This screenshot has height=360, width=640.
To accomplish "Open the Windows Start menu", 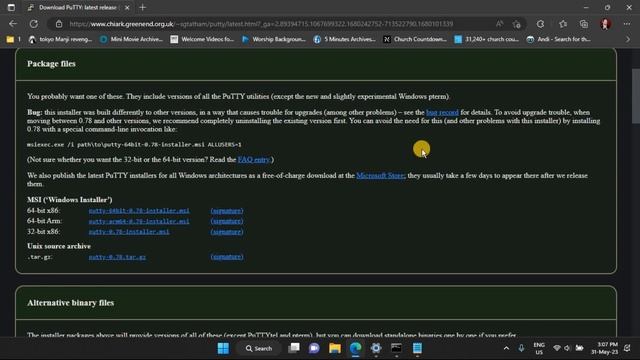I will click(x=223, y=348).
